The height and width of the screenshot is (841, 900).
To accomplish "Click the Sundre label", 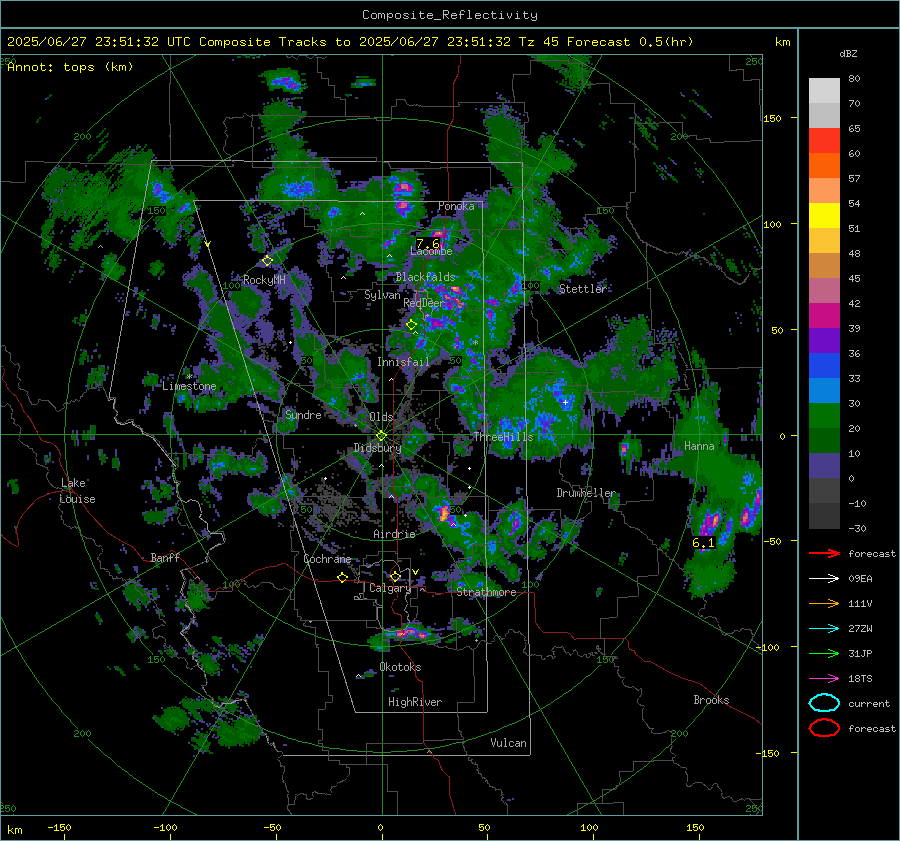I will click(x=303, y=414).
